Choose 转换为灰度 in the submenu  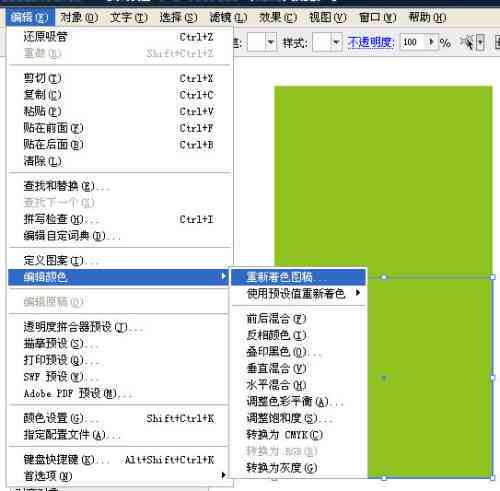click(x=299, y=468)
